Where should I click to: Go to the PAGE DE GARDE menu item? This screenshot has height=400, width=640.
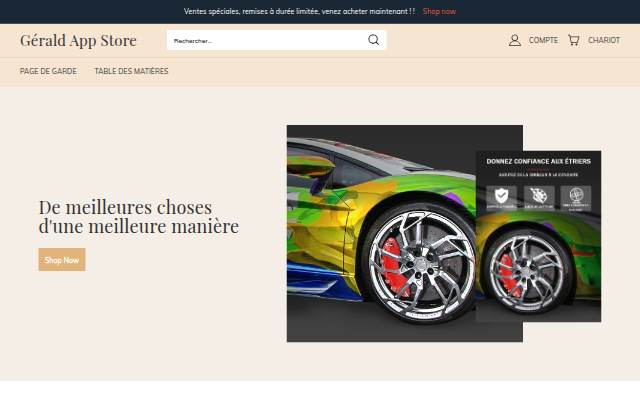coord(48,71)
